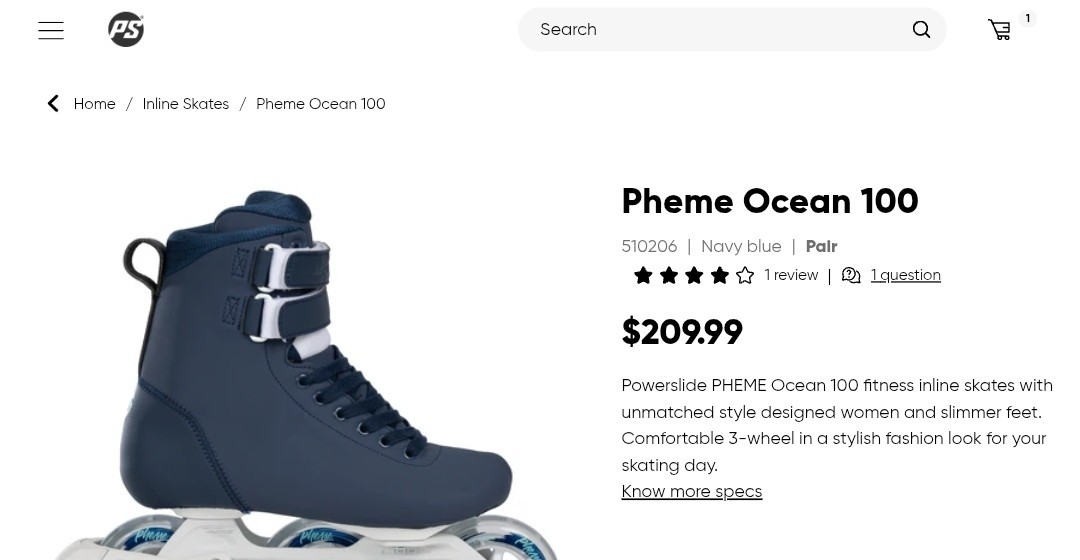Click the first rating star

click(643, 275)
